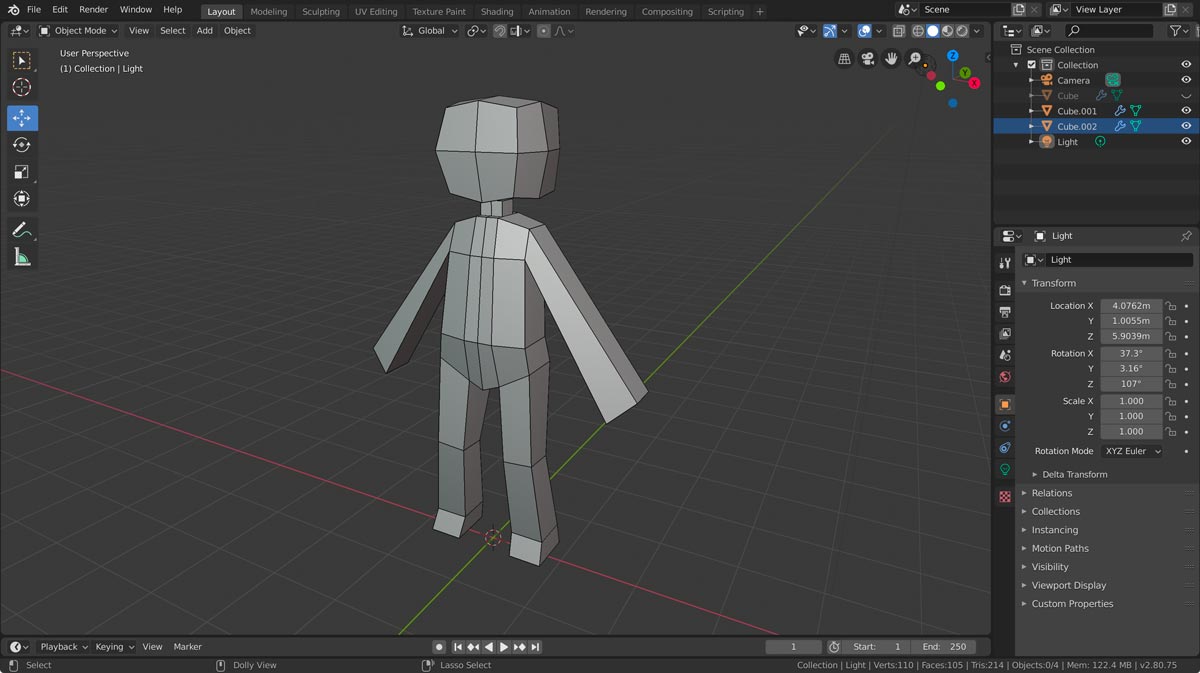Click the Keying button in timeline

(113, 647)
